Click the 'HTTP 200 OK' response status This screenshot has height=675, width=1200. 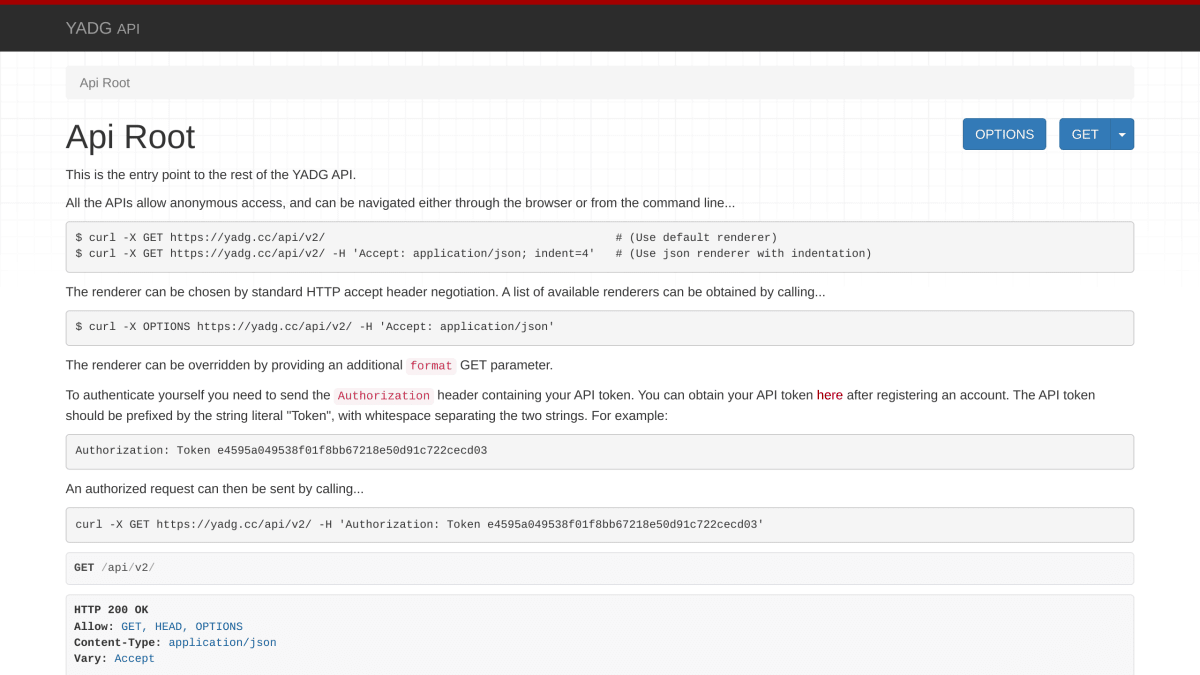(x=111, y=610)
